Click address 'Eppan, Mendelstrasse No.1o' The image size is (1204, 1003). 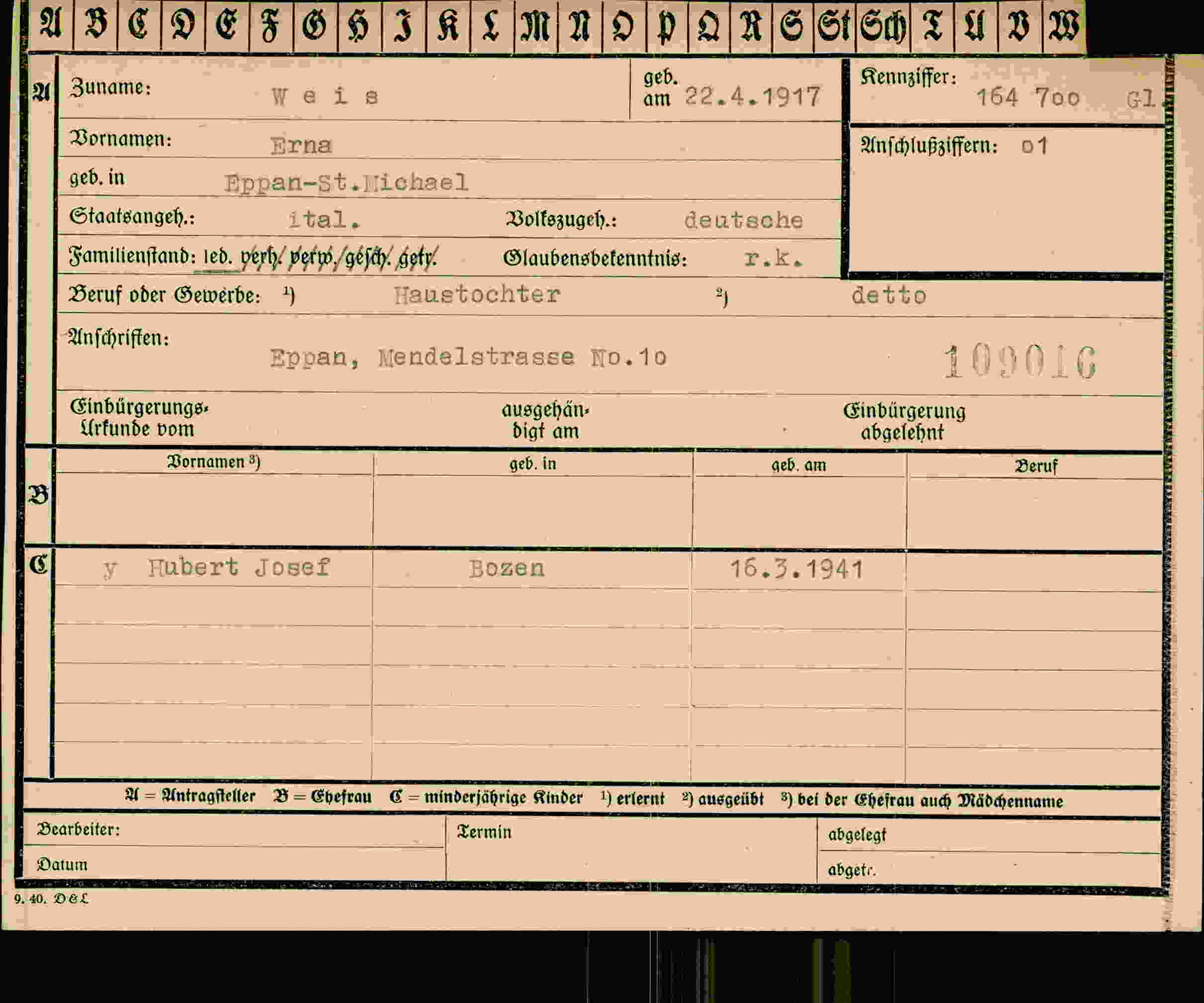468,357
